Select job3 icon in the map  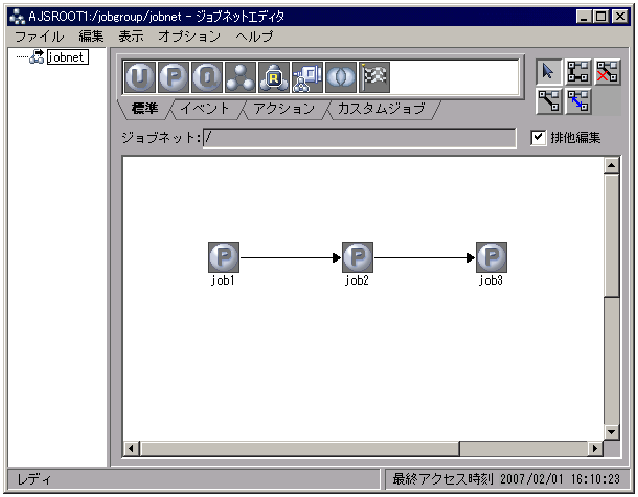pyautogui.click(x=492, y=257)
